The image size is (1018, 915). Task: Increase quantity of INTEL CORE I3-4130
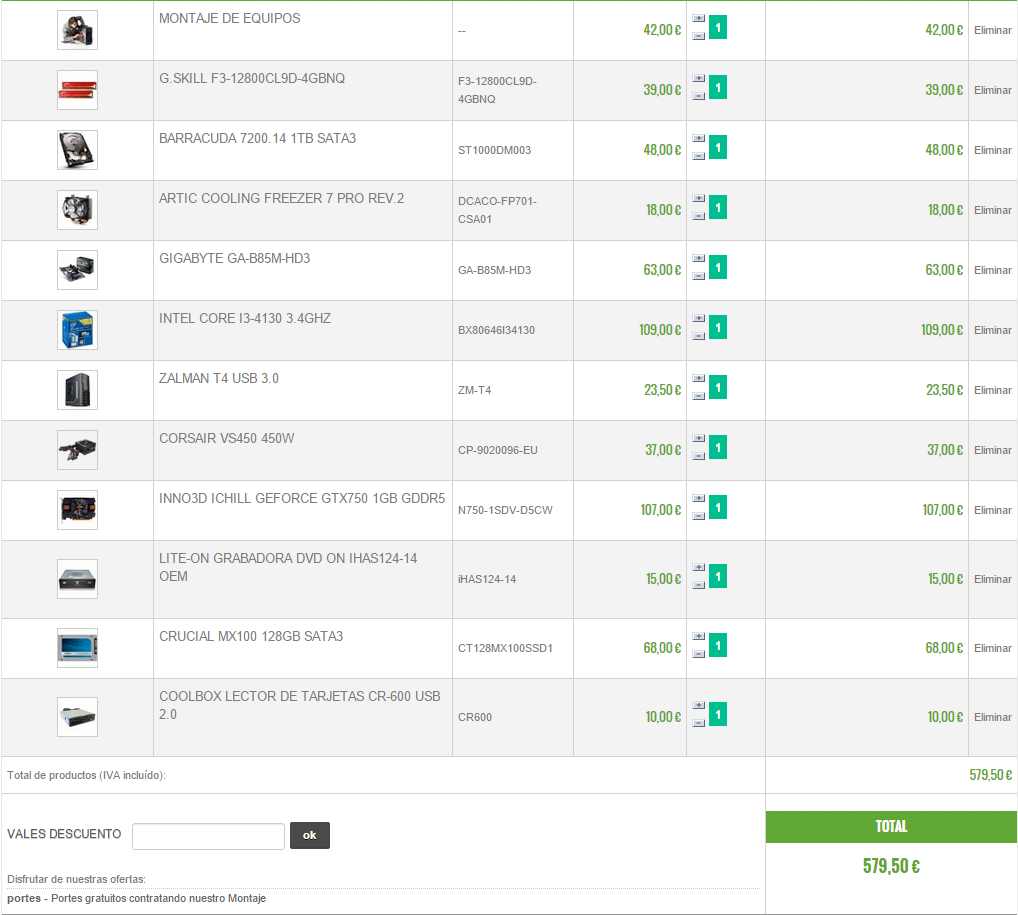pos(699,318)
